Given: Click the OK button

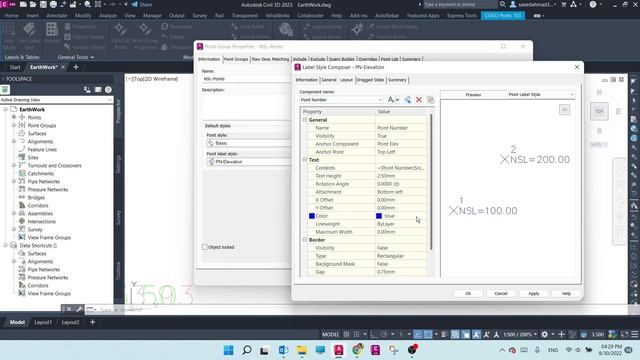Looking at the screenshot, I should pyautogui.click(x=468, y=293).
